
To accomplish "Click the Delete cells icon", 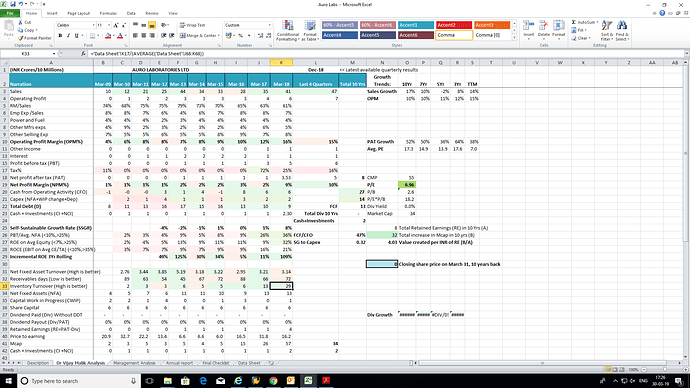I will (x=543, y=26).
